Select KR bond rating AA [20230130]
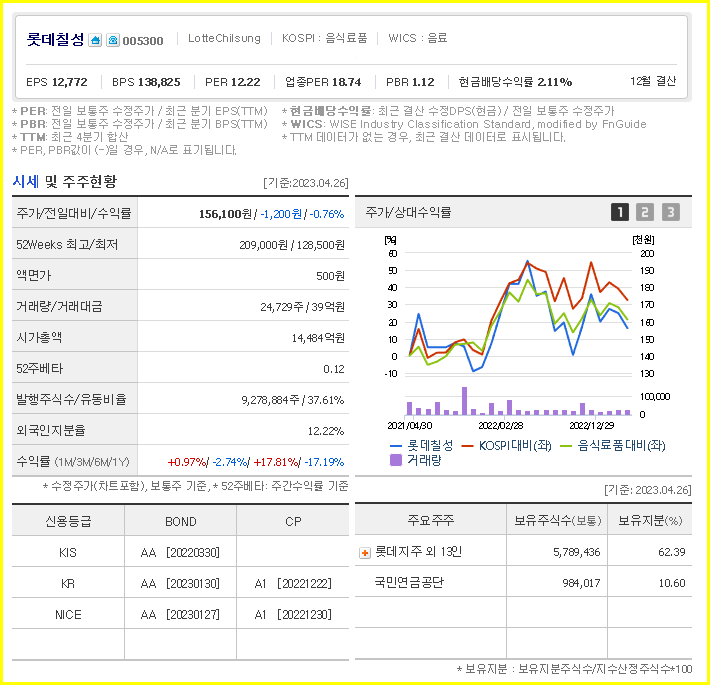 pyautogui.click(x=180, y=584)
